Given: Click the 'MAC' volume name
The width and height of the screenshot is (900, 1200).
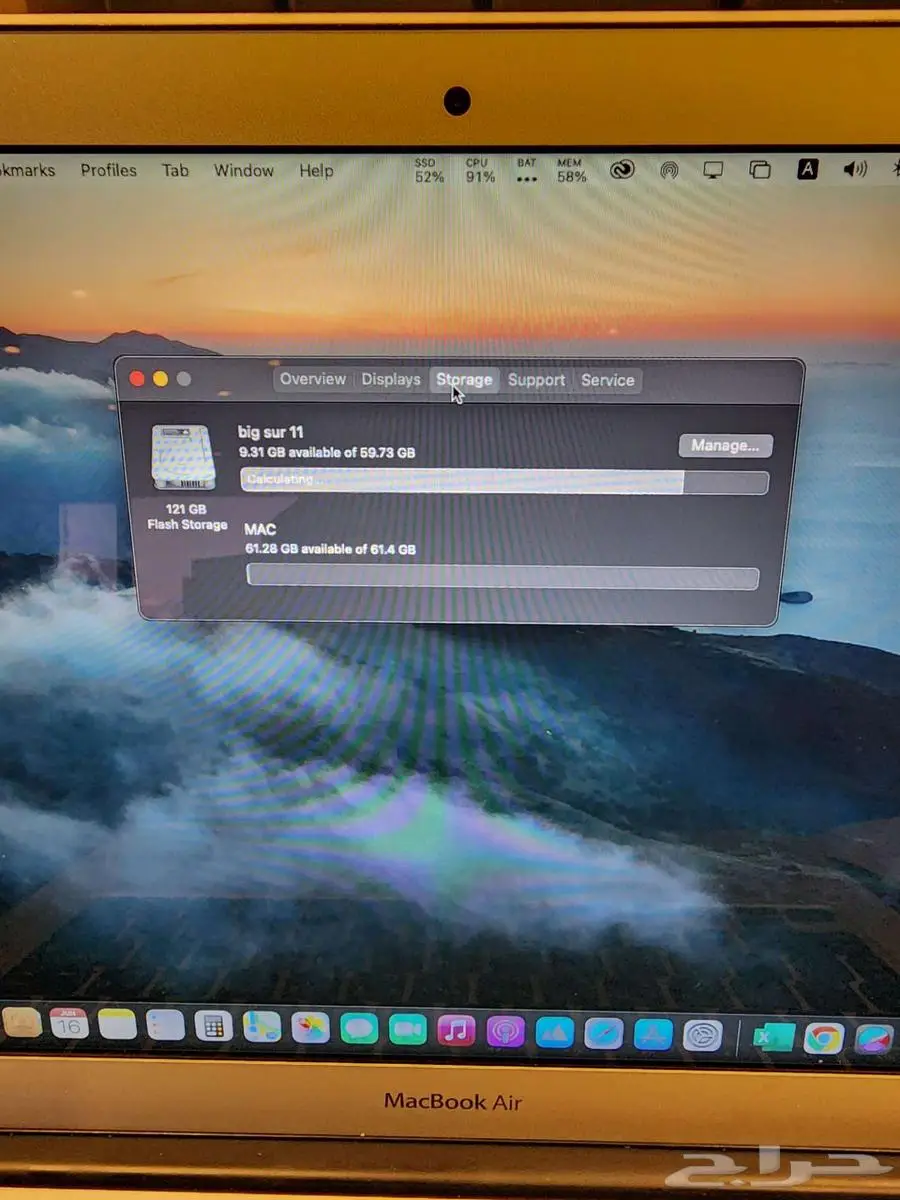Looking at the screenshot, I should 260,529.
